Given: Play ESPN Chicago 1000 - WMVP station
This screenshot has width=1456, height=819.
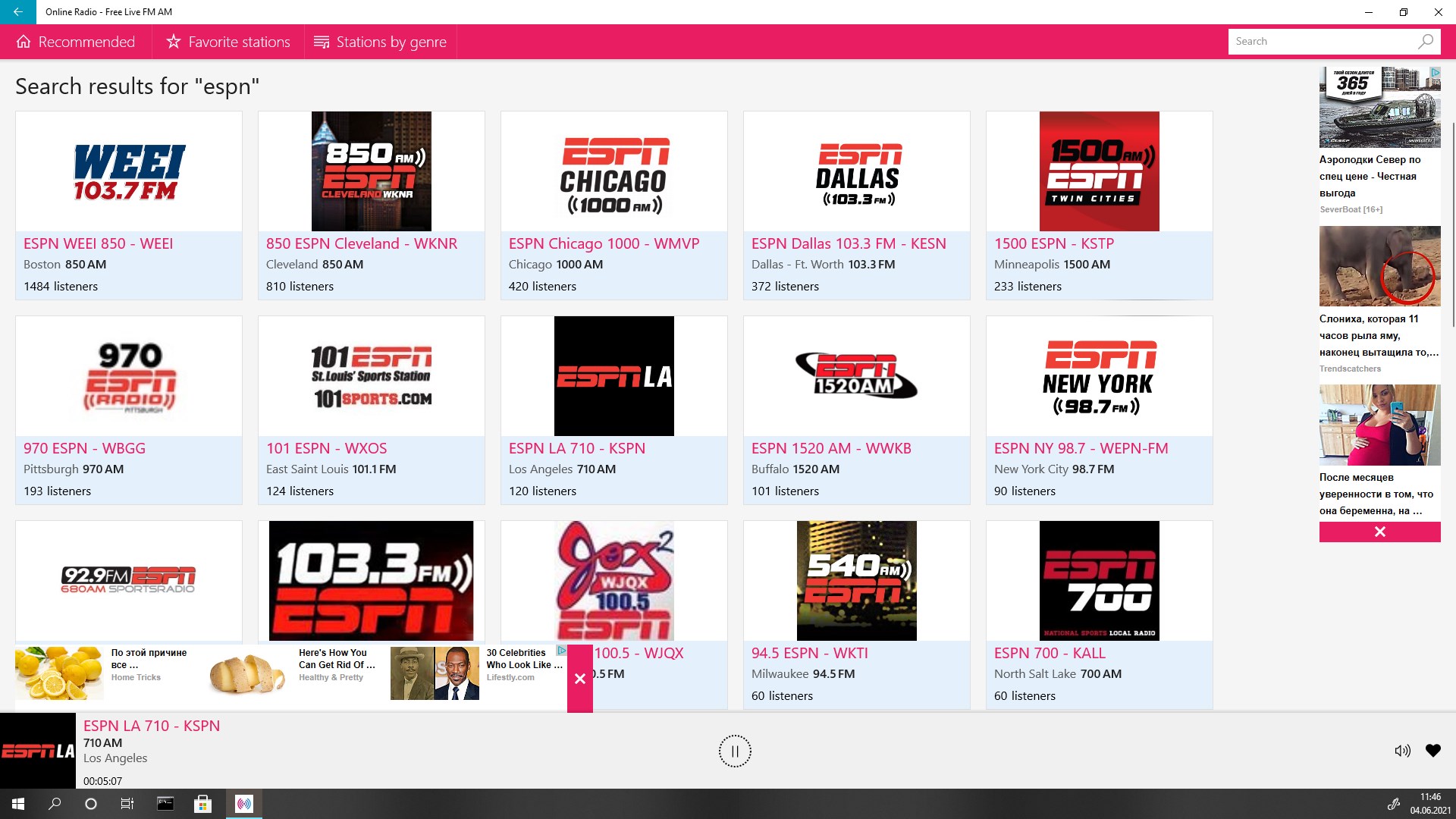Looking at the screenshot, I should click(613, 171).
